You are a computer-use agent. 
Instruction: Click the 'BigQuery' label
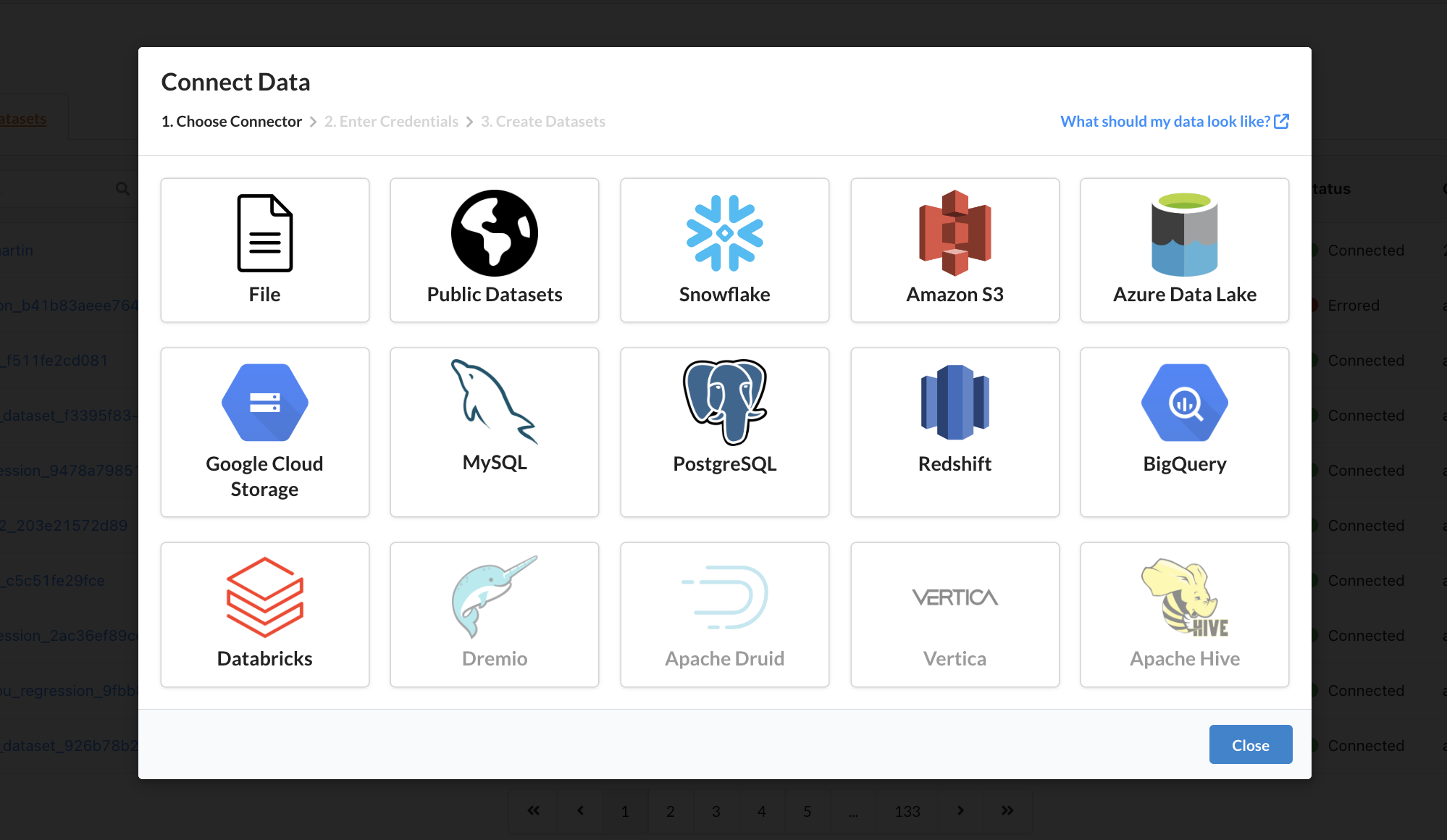click(1185, 463)
